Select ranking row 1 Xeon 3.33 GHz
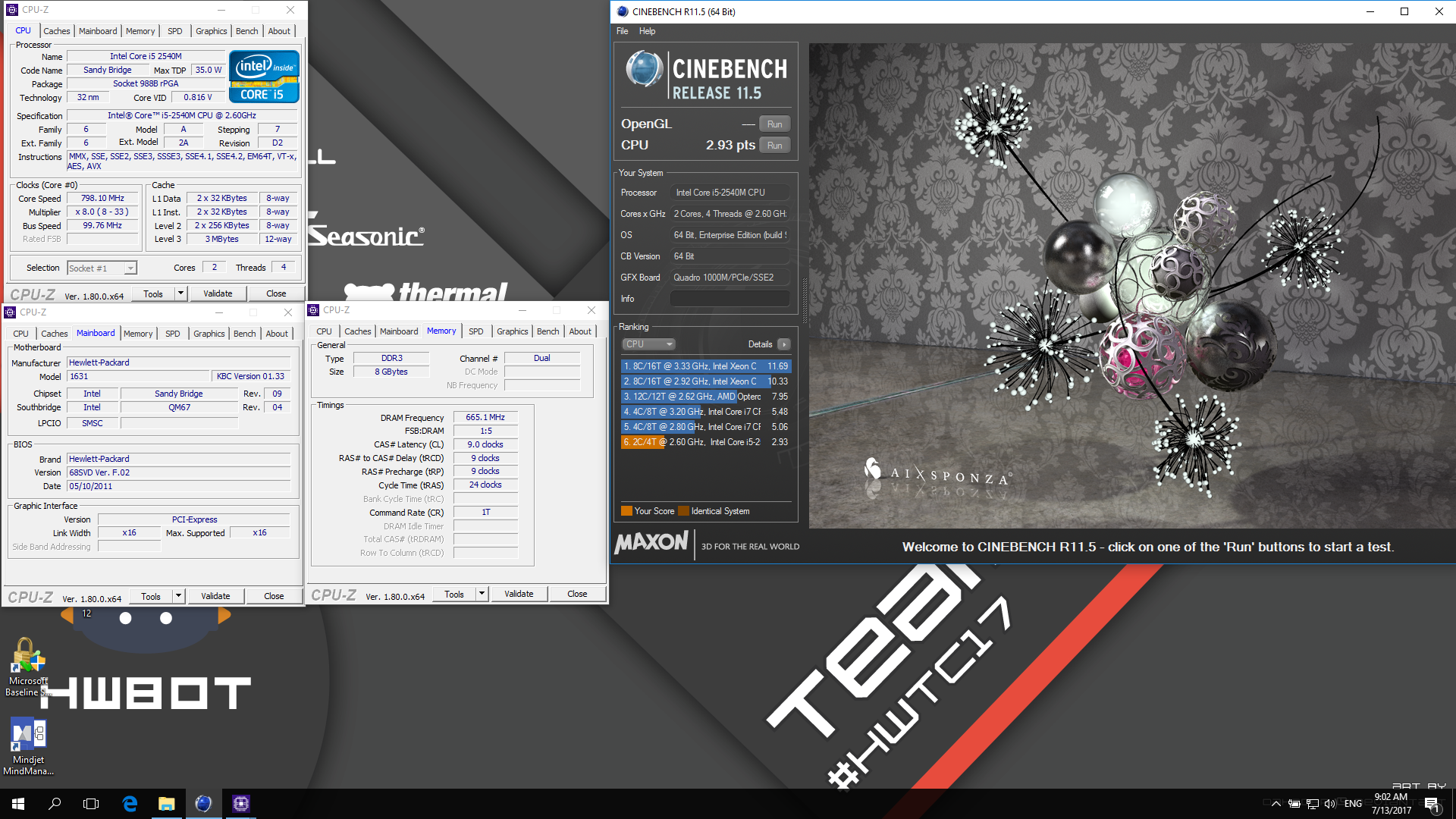 tap(705, 366)
